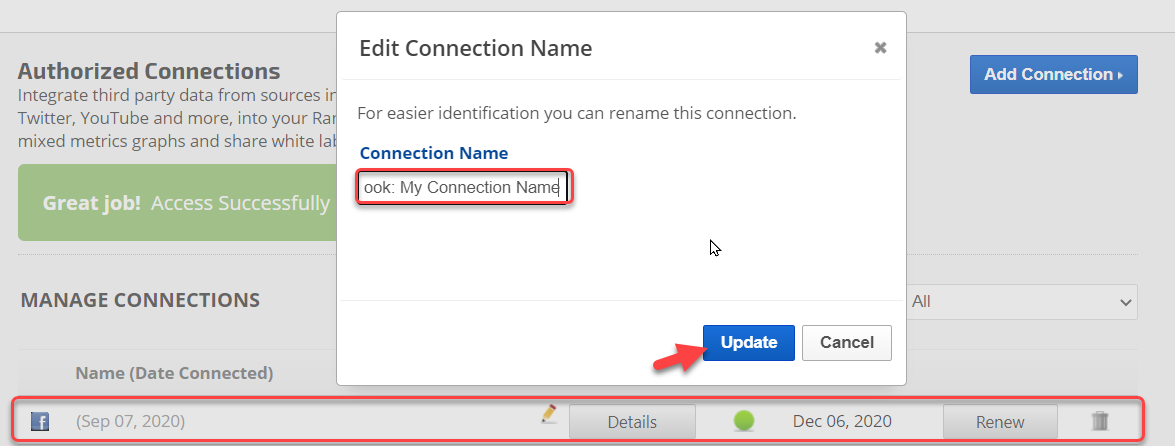Click the Facebook connection icon
Image resolution: width=1175 pixels, height=446 pixels.
point(40,422)
